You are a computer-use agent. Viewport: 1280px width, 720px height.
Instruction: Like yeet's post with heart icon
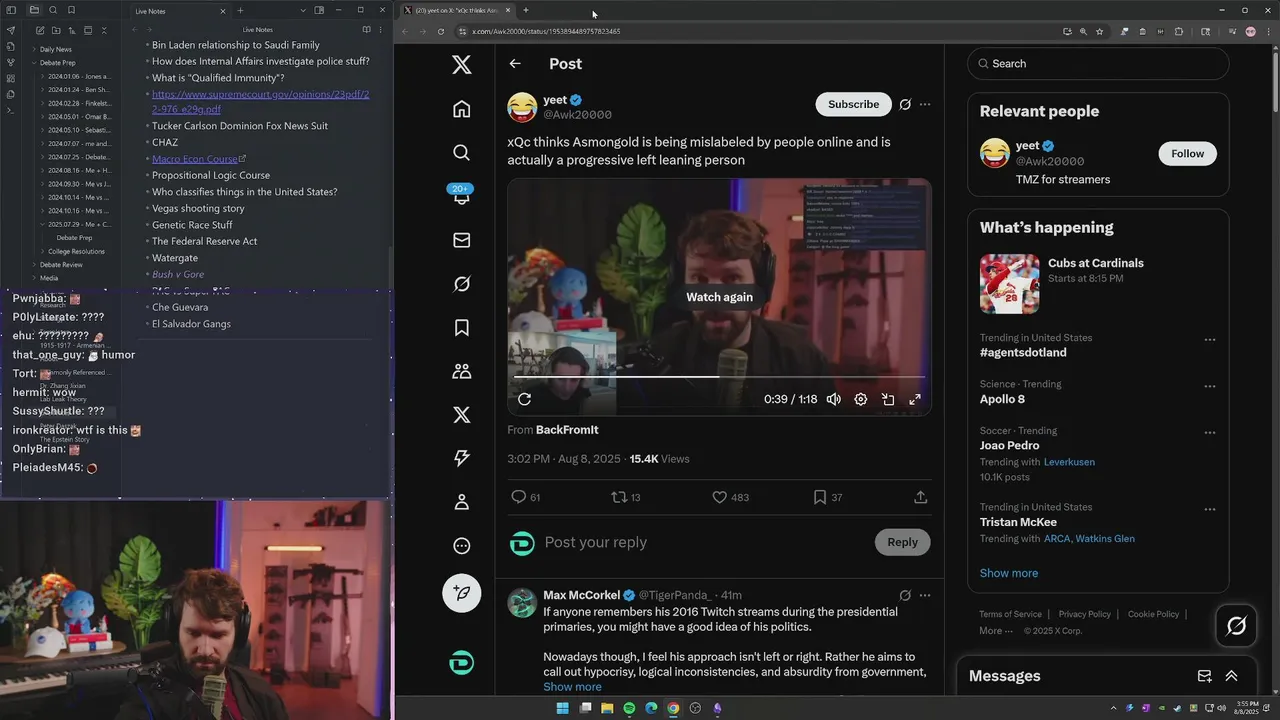tap(719, 497)
